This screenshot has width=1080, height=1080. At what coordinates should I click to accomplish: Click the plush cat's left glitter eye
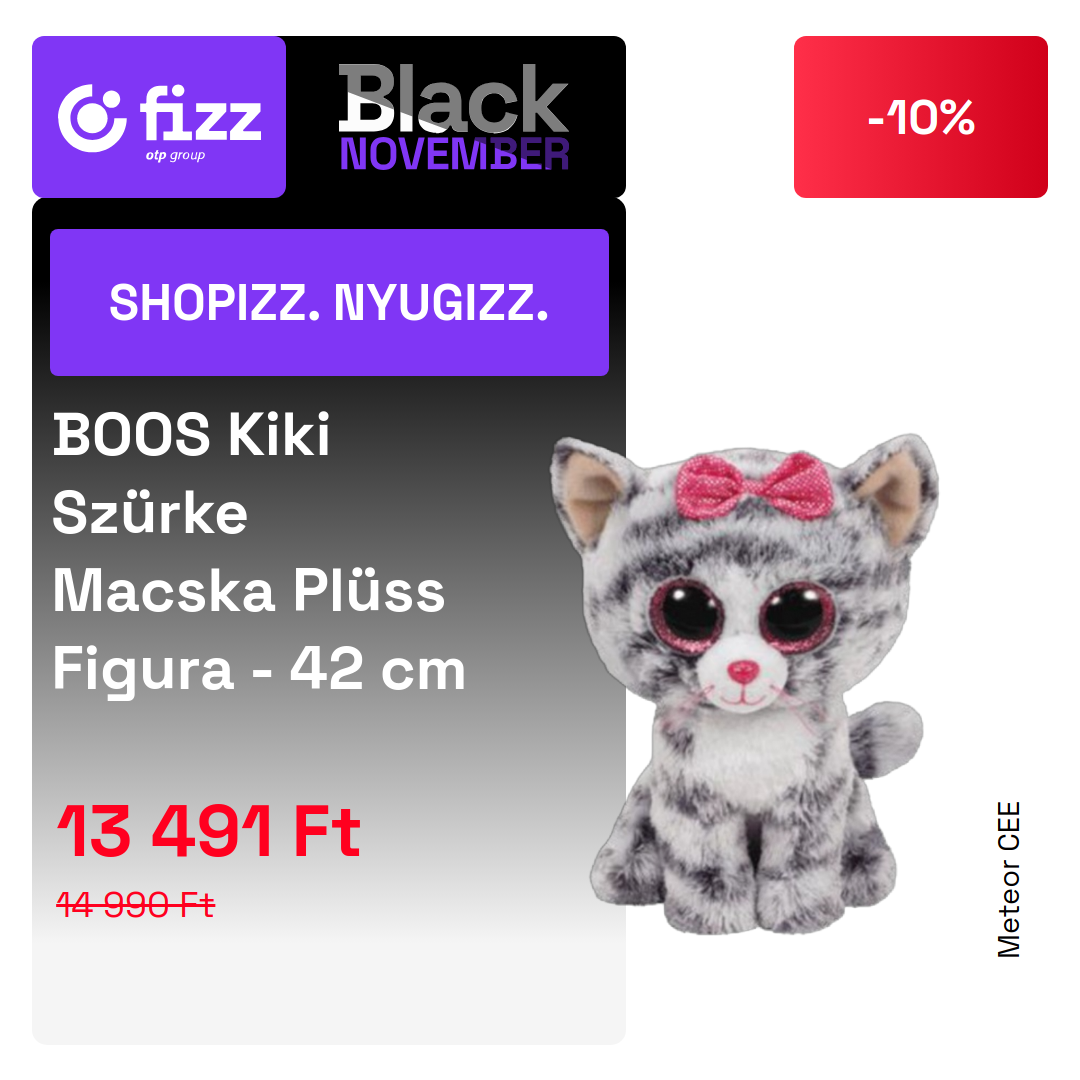(x=687, y=615)
